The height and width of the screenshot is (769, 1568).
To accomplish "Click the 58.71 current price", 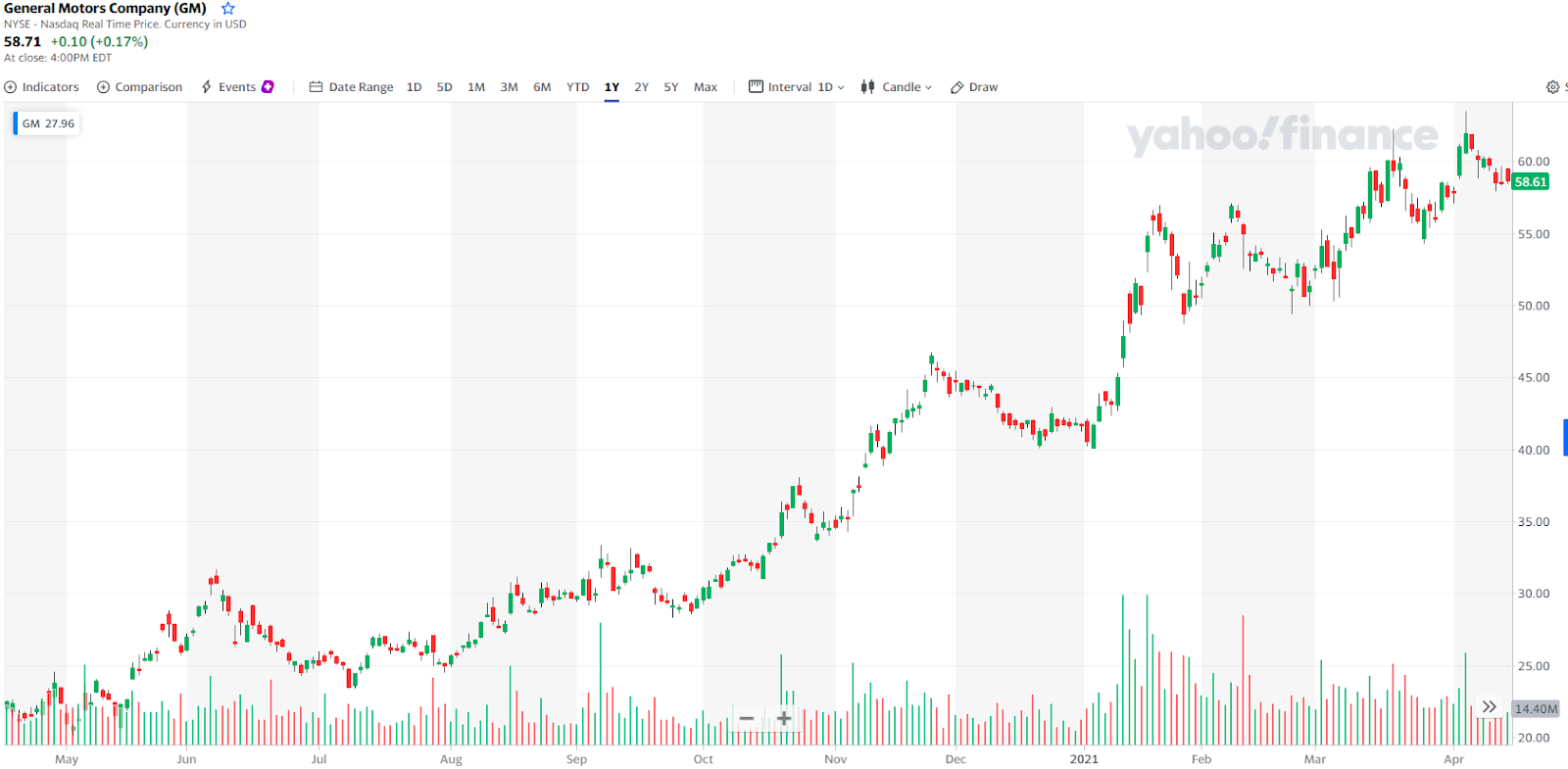I will [x=23, y=41].
